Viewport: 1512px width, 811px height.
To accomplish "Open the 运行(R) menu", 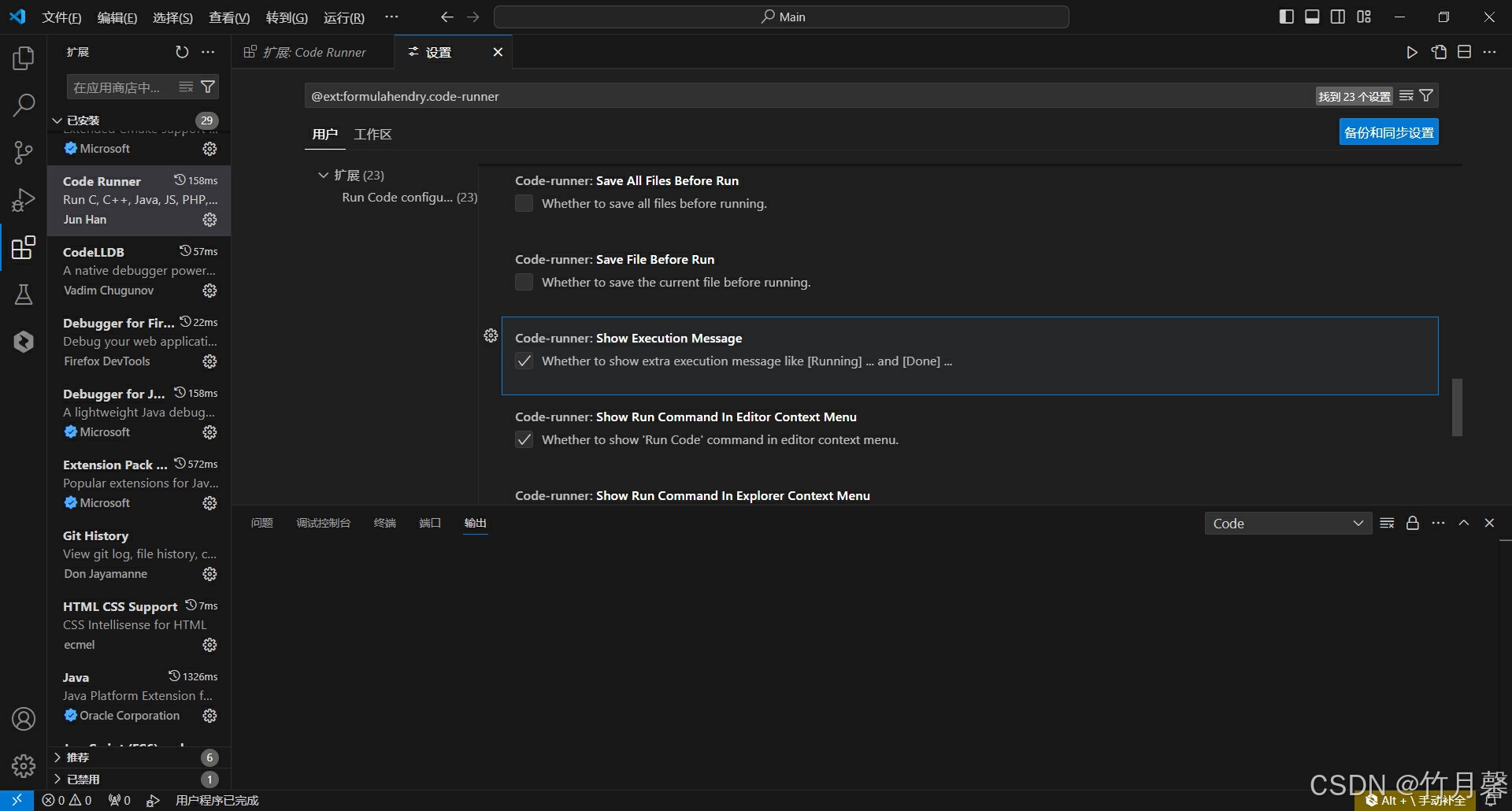I will pos(344,17).
